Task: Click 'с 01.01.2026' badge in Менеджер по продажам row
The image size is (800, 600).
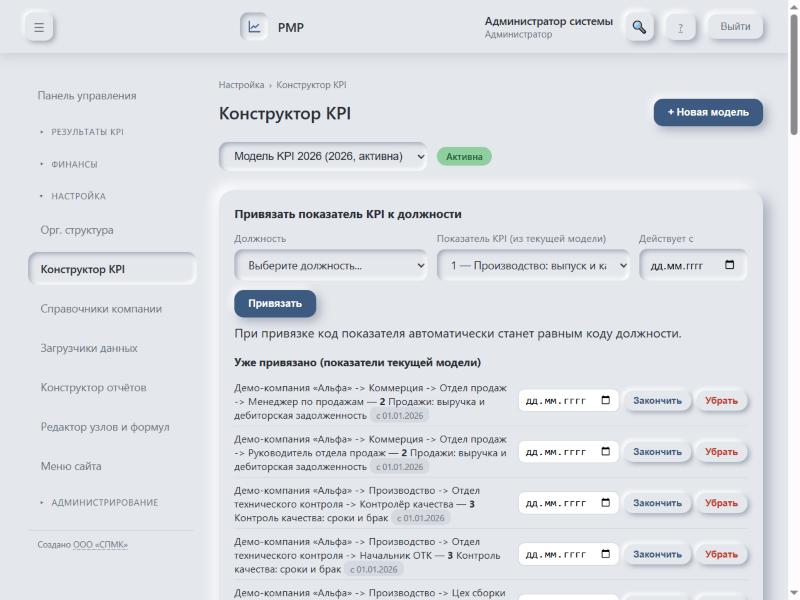Action: click(399, 415)
